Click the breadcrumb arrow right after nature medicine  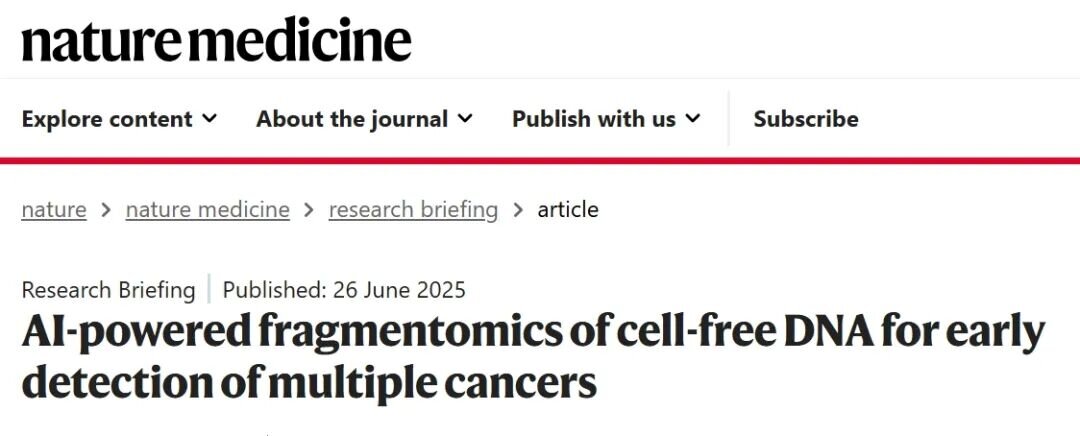pyautogui.click(x=309, y=210)
